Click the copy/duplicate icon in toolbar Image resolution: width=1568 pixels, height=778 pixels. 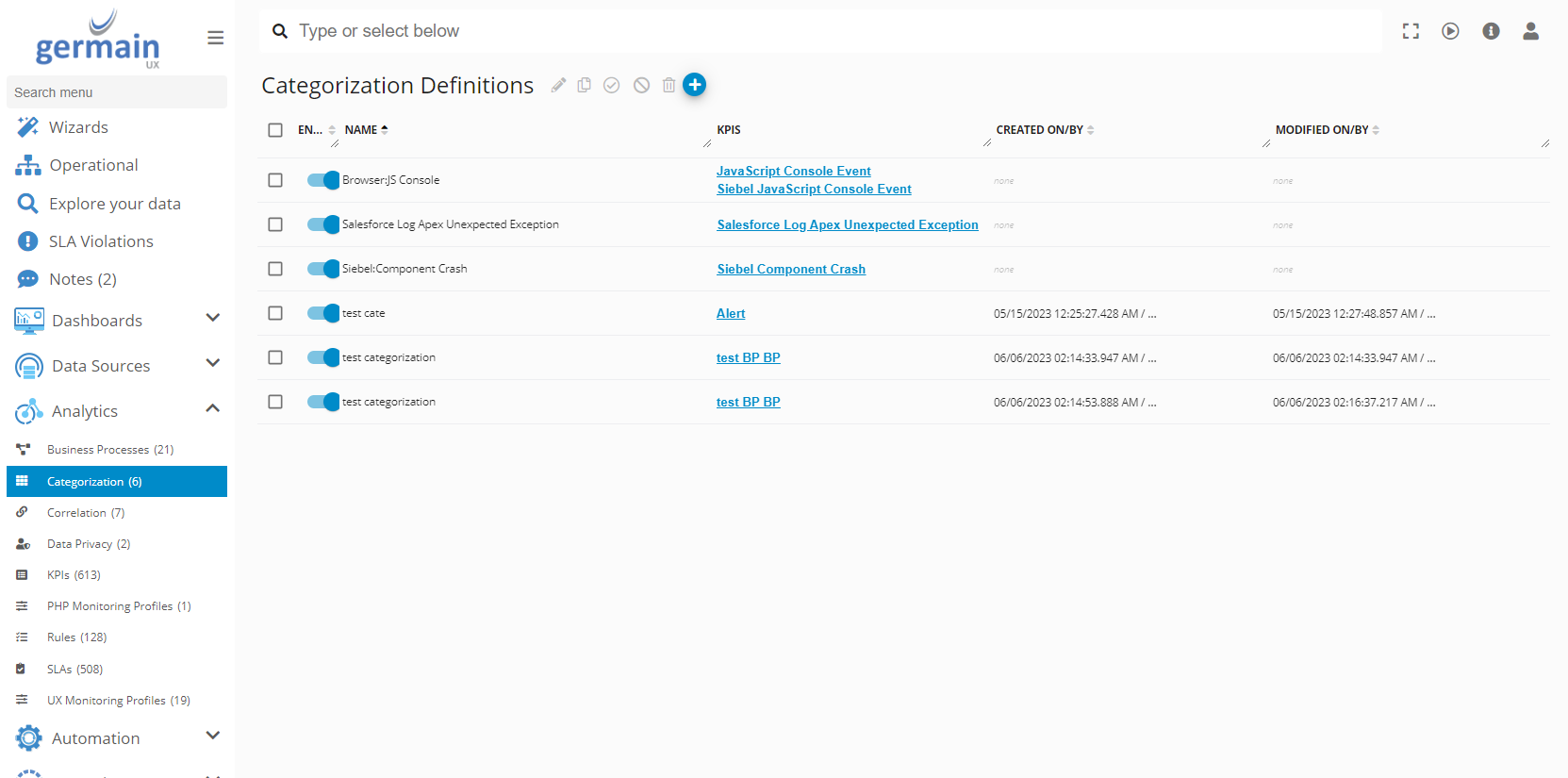click(585, 85)
